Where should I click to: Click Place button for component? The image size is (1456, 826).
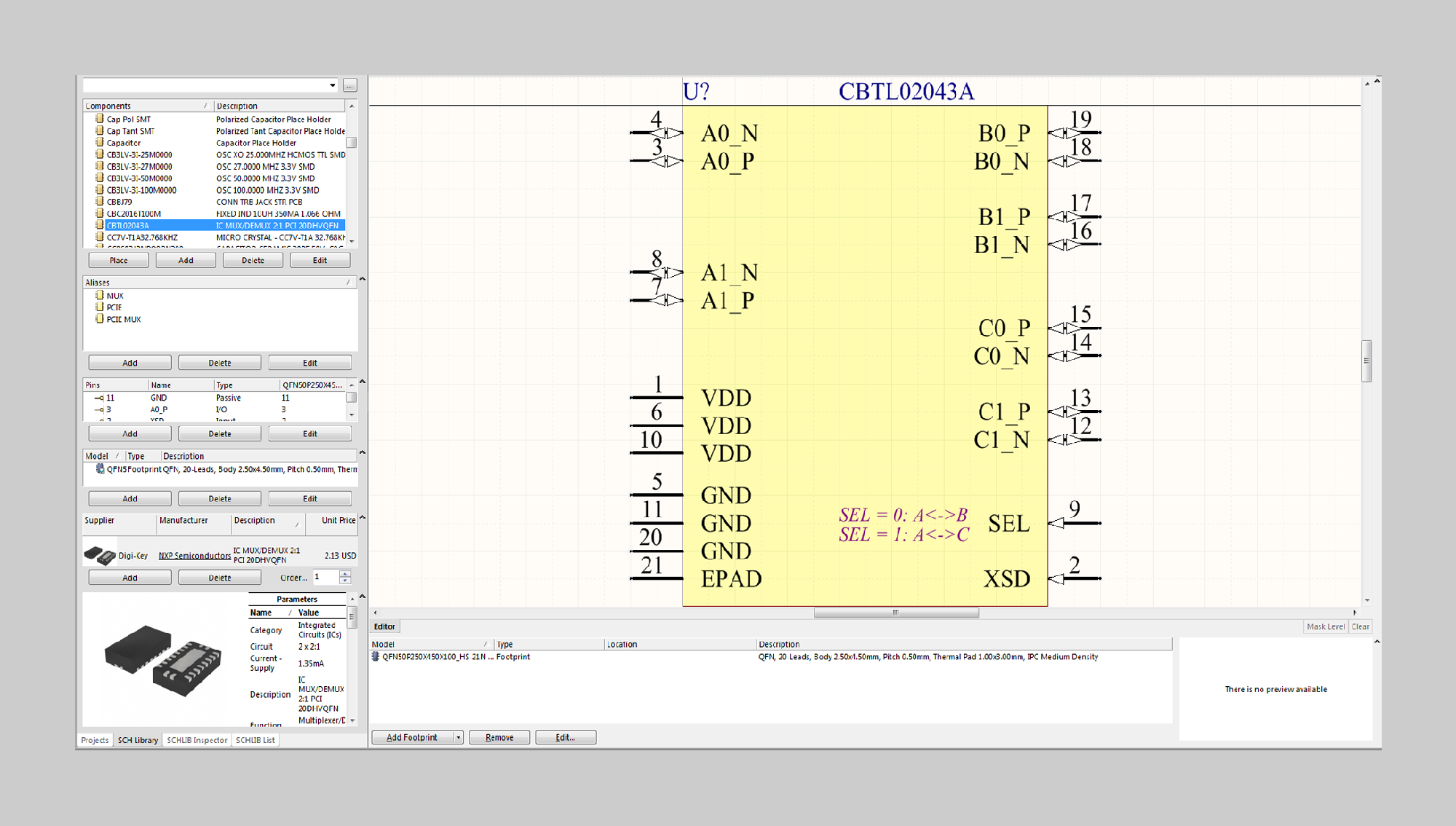(119, 260)
